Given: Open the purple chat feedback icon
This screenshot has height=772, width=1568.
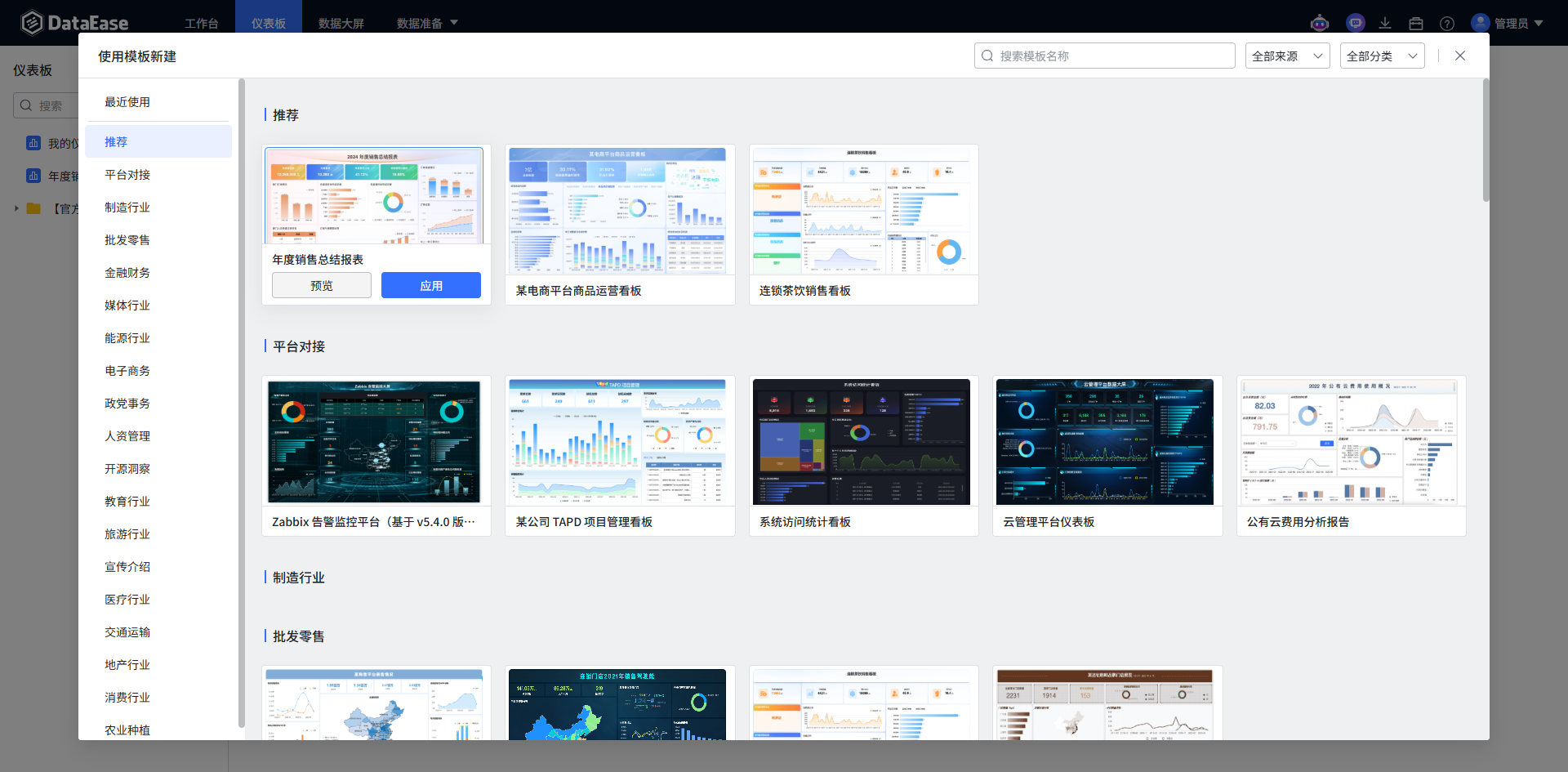Looking at the screenshot, I should tap(1356, 23).
